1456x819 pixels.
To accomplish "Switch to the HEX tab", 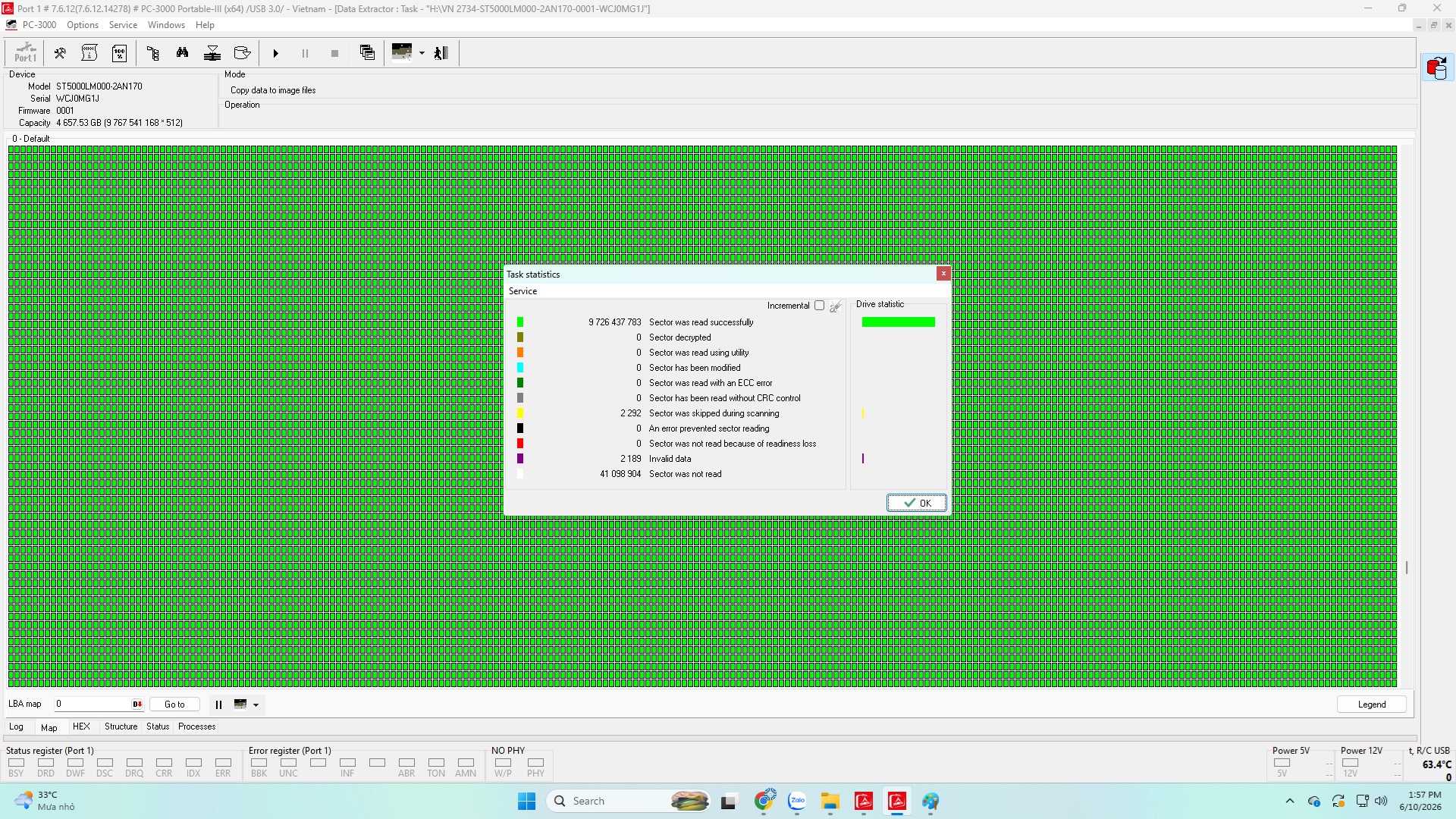I will click(x=81, y=726).
